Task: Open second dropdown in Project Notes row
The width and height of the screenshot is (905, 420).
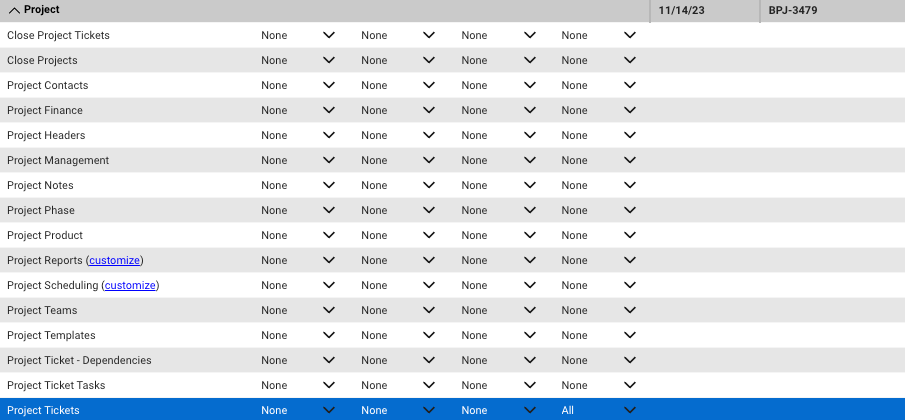Action: click(x=398, y=185)
